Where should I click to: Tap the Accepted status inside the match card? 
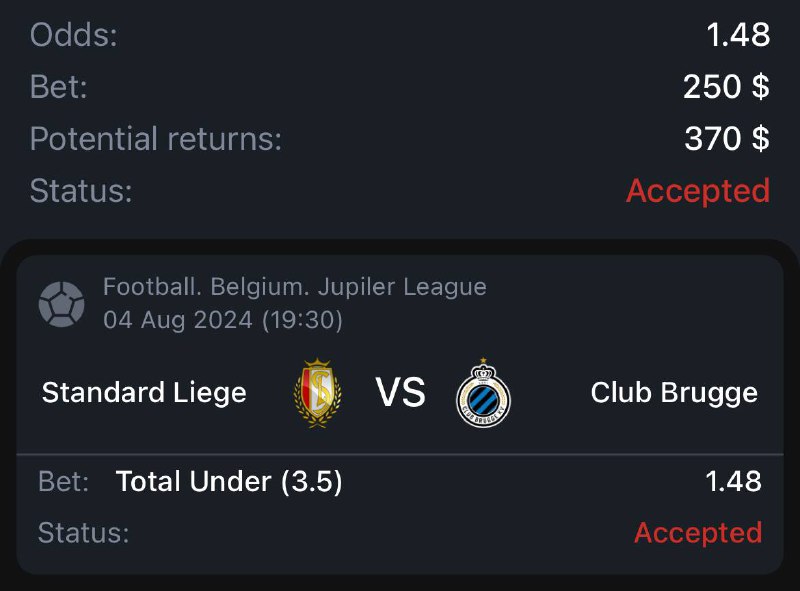coord(697,533)
